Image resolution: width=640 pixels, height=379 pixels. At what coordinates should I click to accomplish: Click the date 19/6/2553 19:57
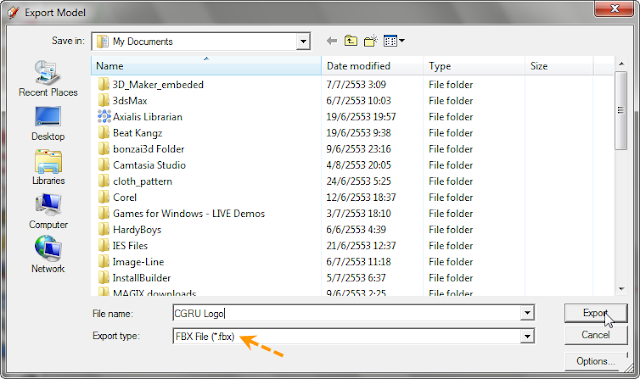click(361, 117)
